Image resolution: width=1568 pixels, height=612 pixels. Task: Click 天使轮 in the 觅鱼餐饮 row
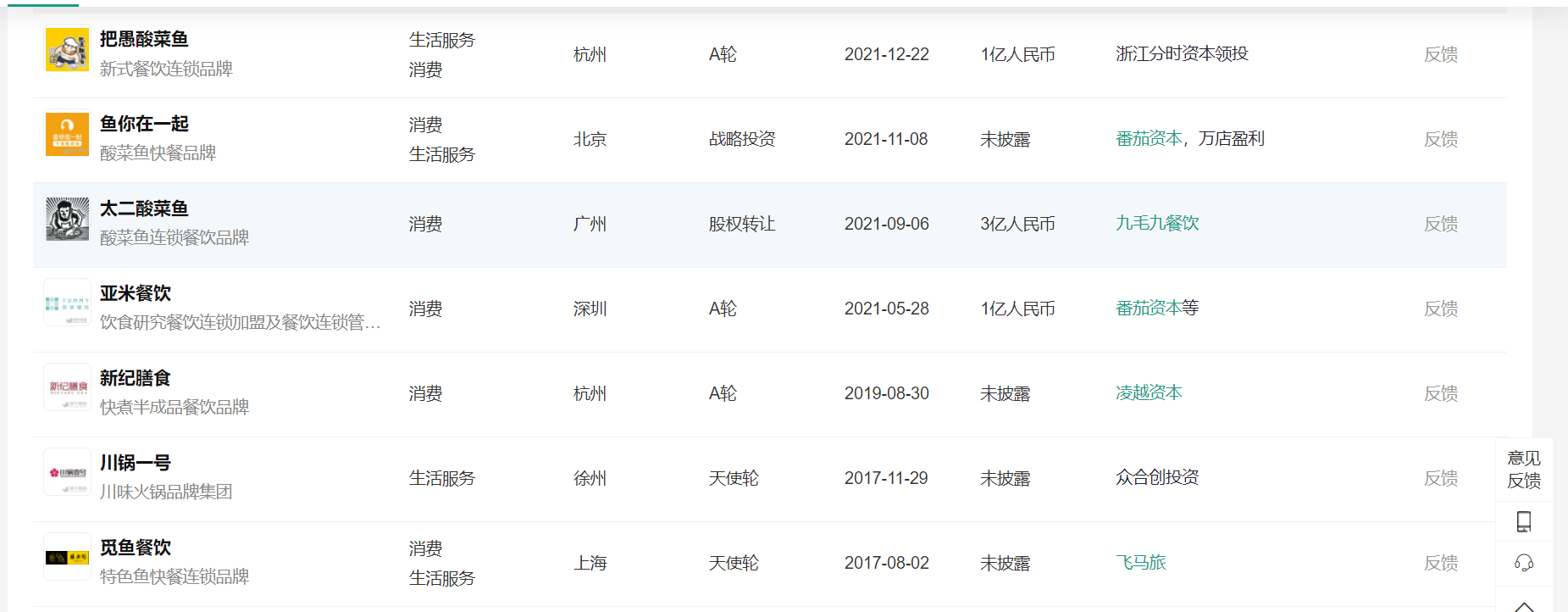734,563
